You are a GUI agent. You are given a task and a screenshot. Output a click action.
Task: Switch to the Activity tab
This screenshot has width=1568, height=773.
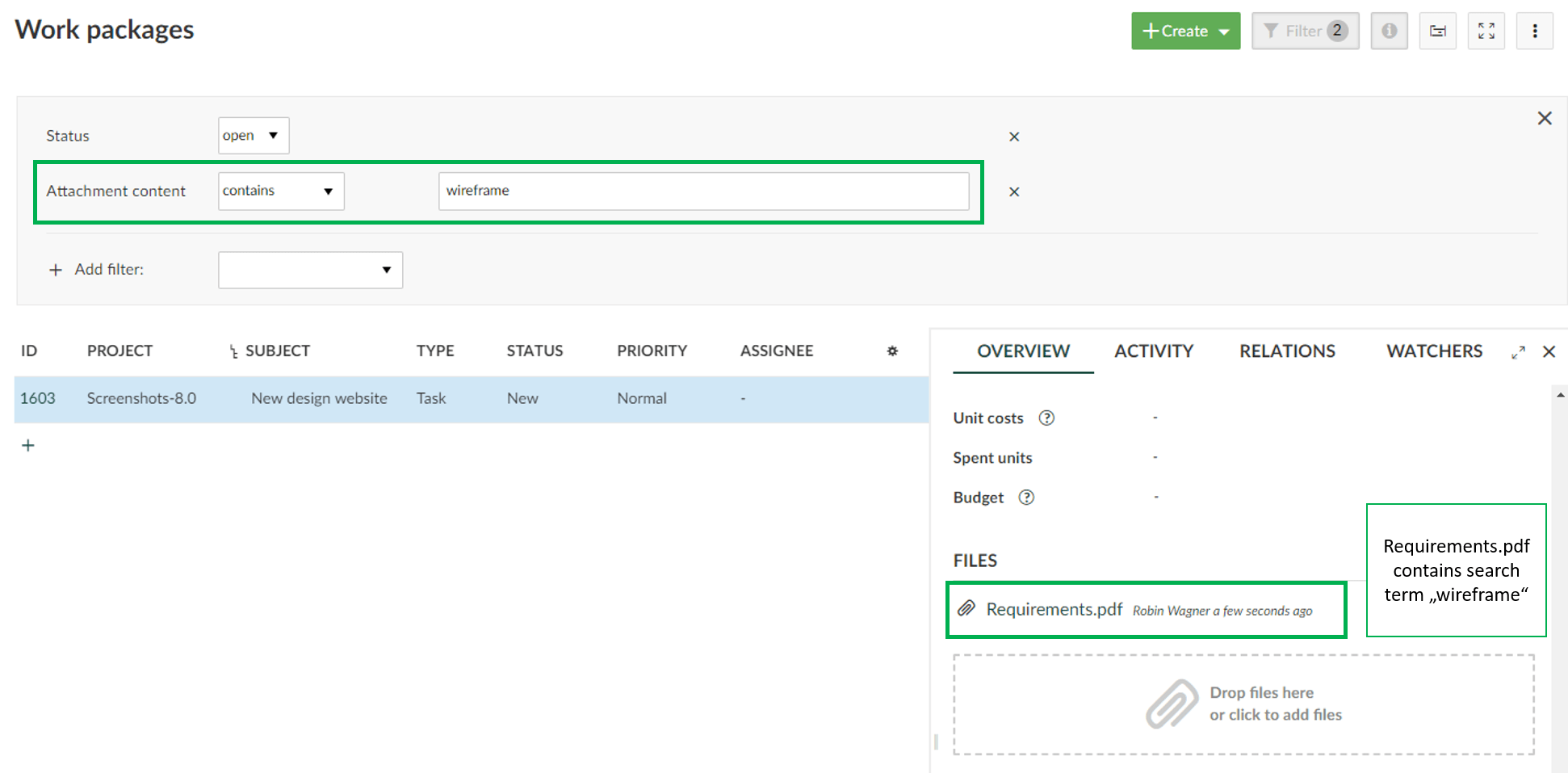(x=1153, y=351)
